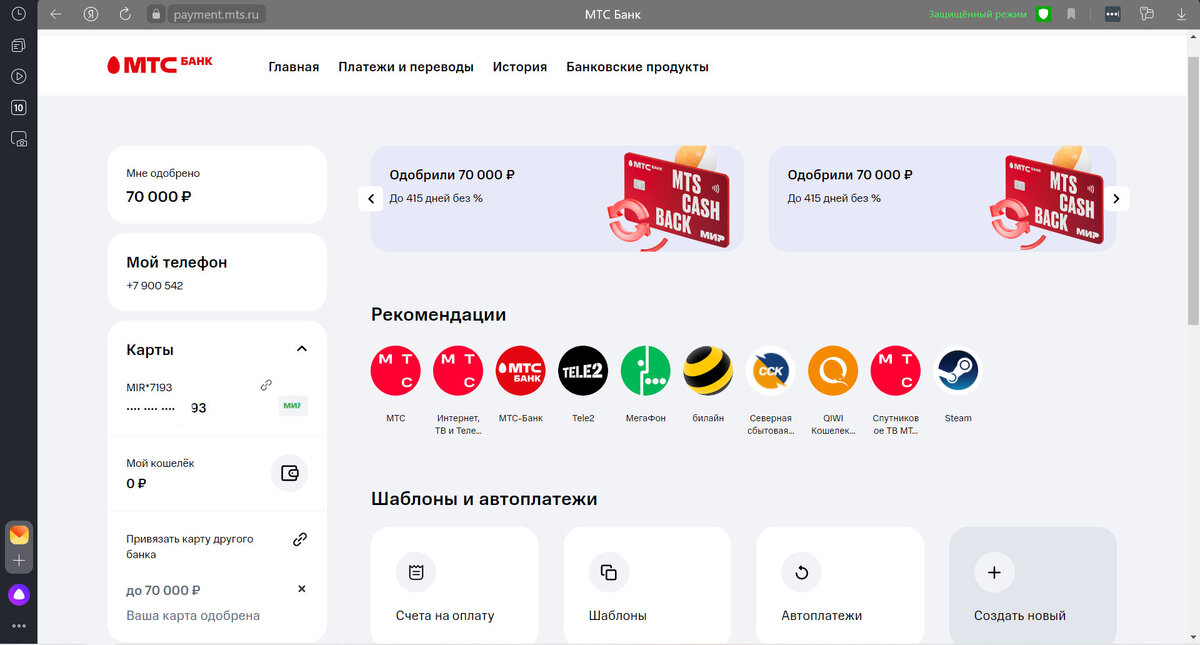
Task: Choose the Tele2 payment icon
Action: click(583, 371)
